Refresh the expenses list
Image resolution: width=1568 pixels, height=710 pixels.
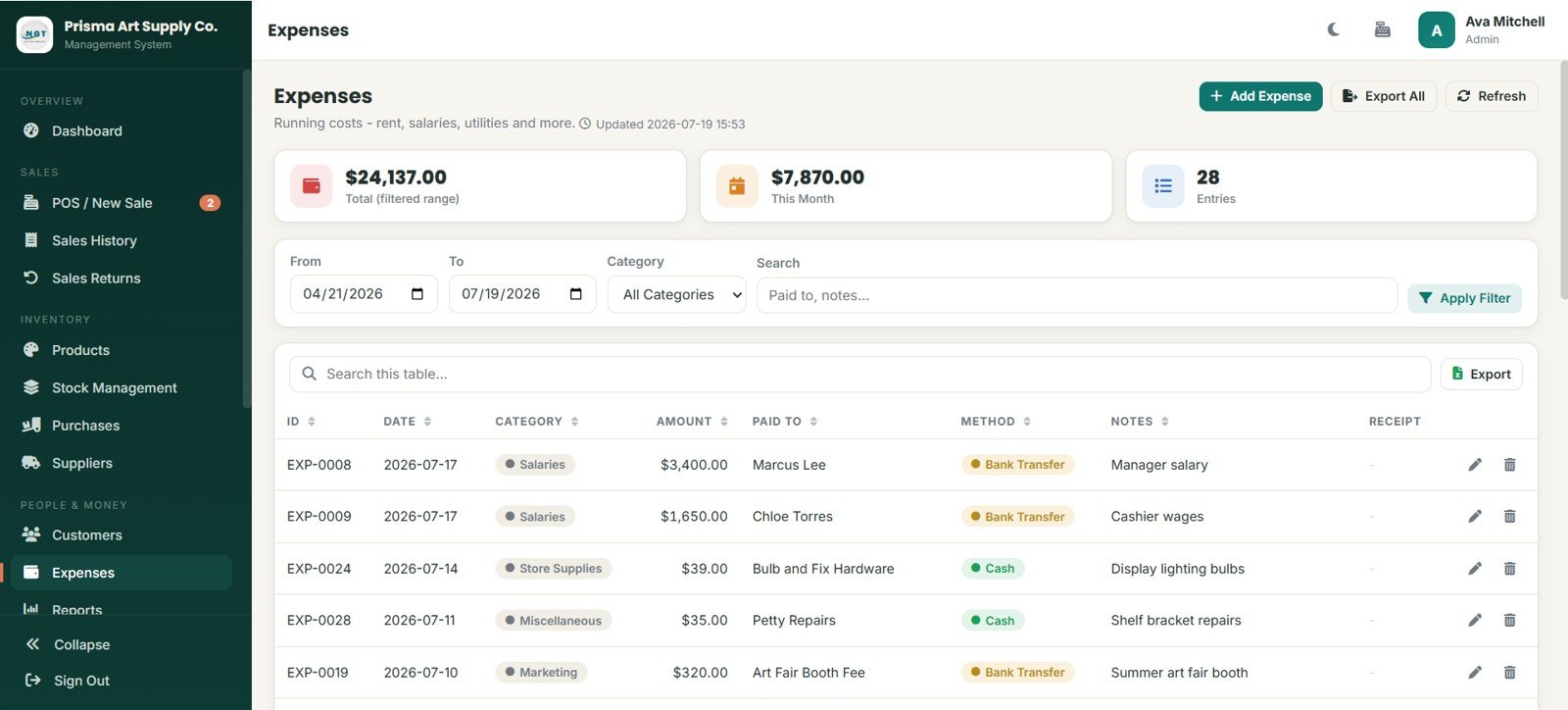click(1492, 96)
